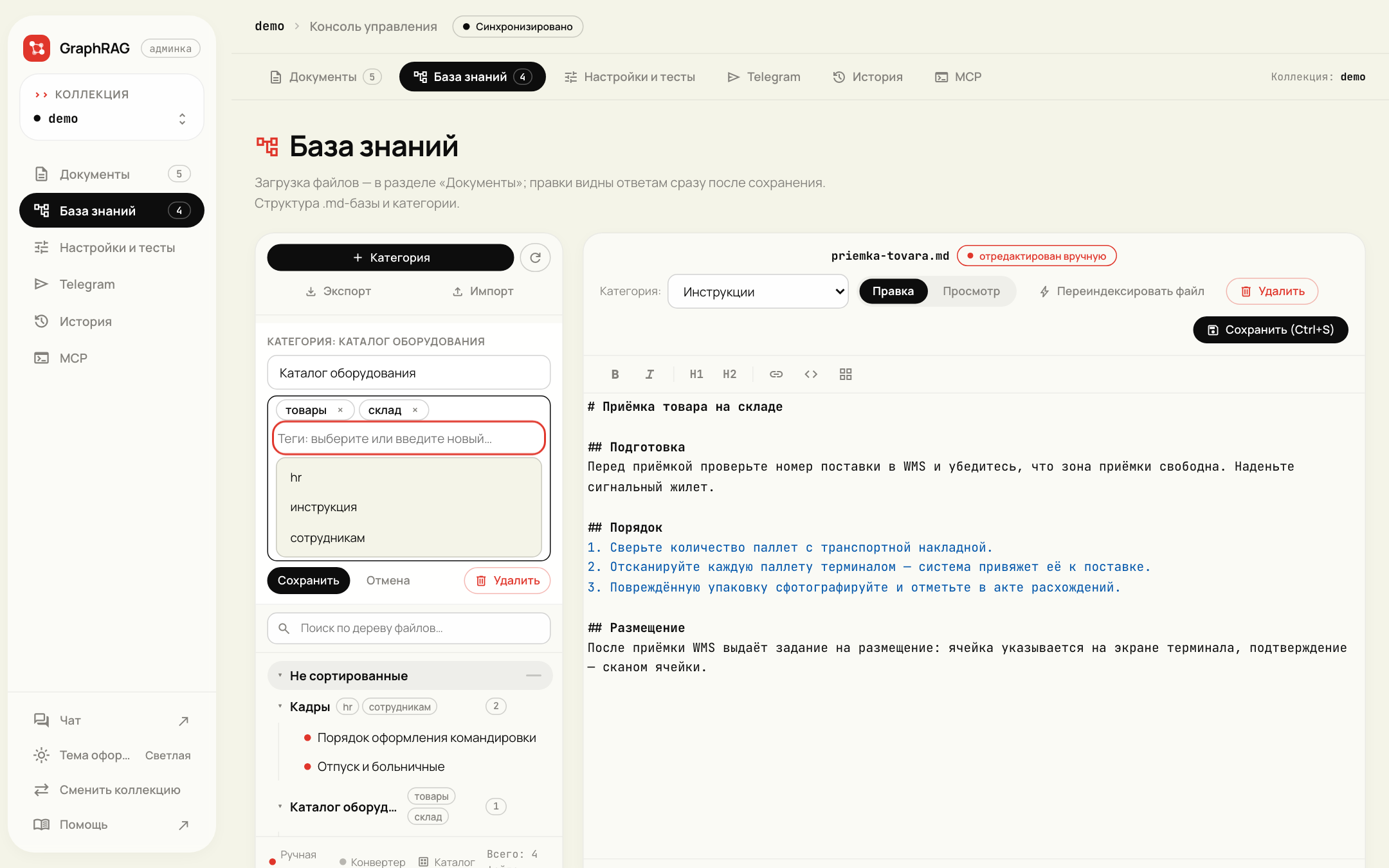
Task: Insert H1 heading via toolbar
Action: pos(696,374)
